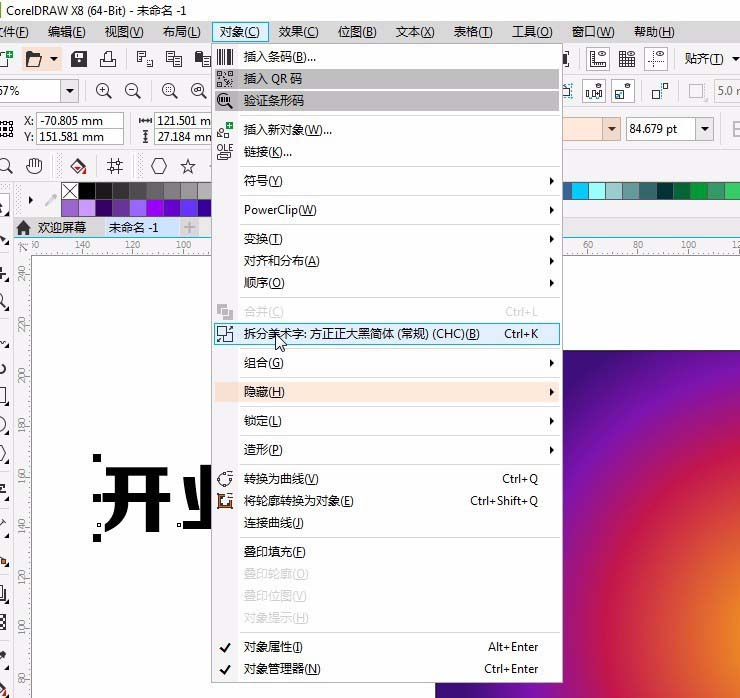Select the Pan hand tool
The width and height of the screenshot is (740, 698).
point(34,166)
